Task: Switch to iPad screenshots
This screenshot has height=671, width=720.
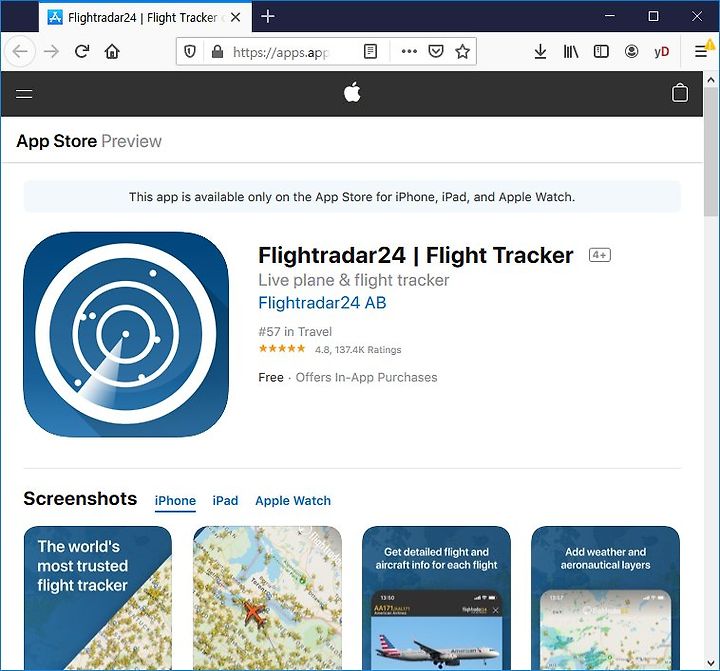Action: tap(225, 501)
